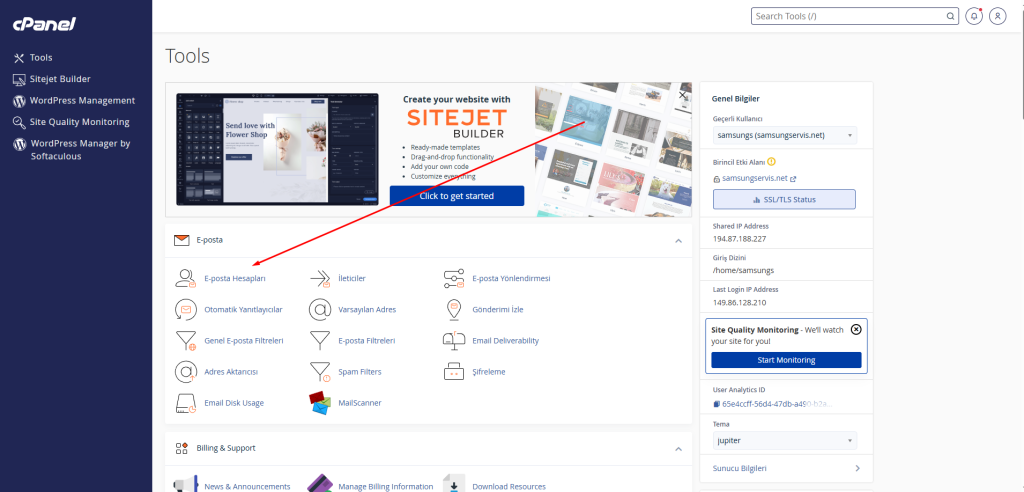Open the Gönderimi İzle pin icon
This screenshot has height=492, width=1024.
click(454, 310)
